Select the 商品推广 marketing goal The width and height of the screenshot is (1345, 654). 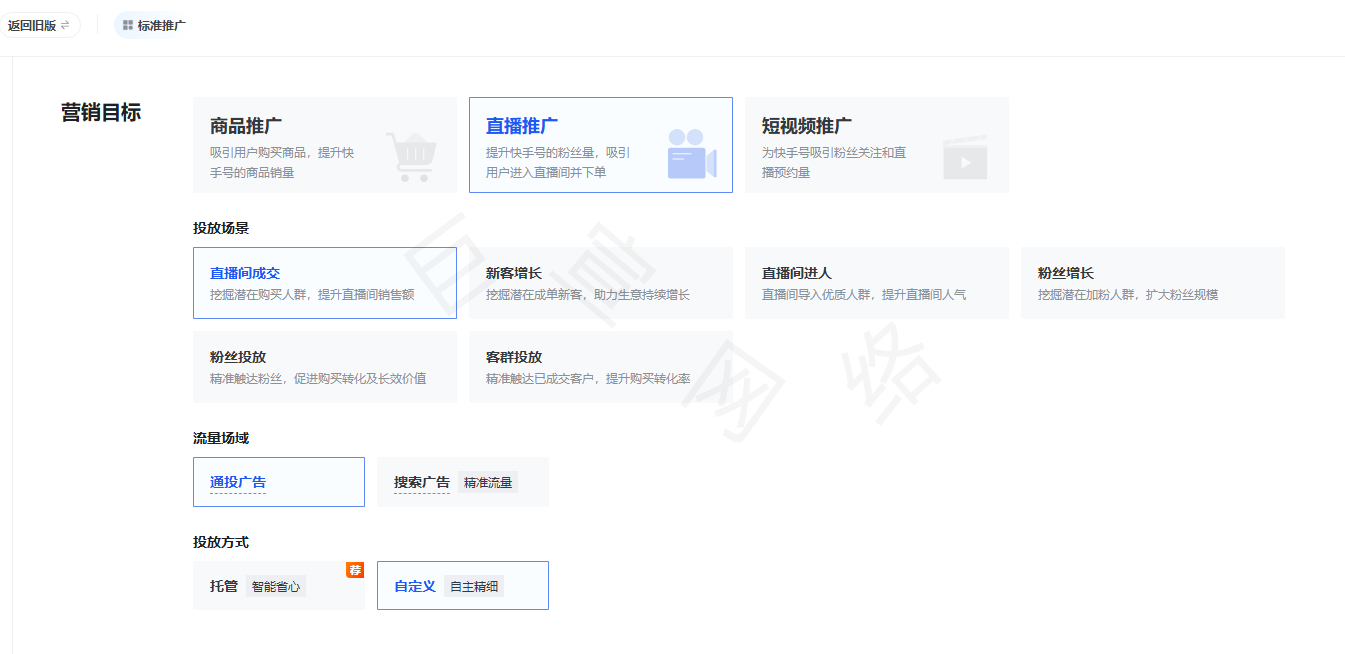click(324, 145)
